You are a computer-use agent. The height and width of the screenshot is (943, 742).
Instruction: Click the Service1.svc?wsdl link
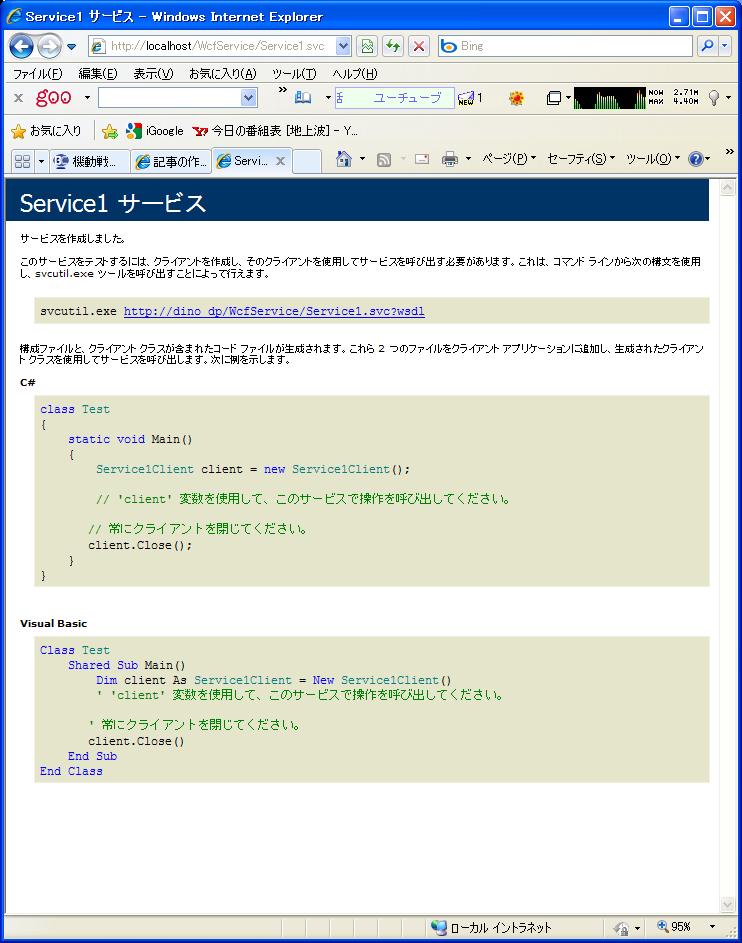tap(274, 311)
